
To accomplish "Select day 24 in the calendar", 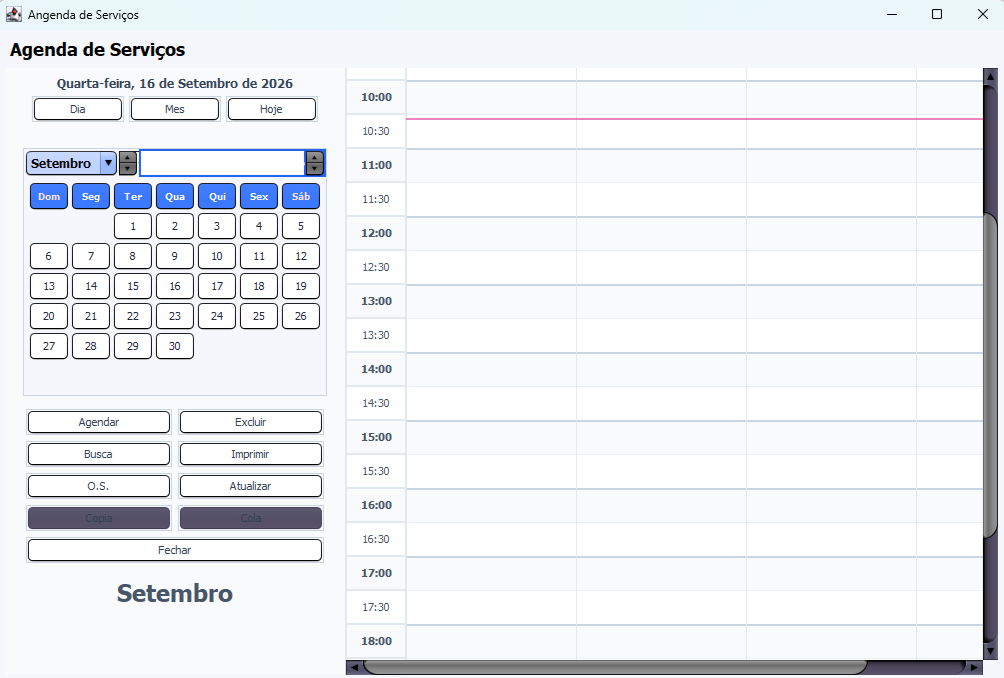I will click(x=217, y=316).
